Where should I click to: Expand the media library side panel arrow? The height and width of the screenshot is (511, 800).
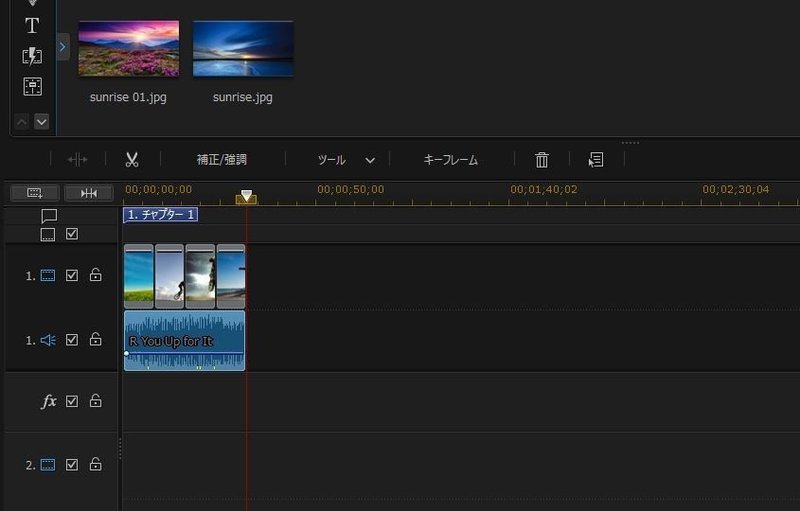point(63,47)
